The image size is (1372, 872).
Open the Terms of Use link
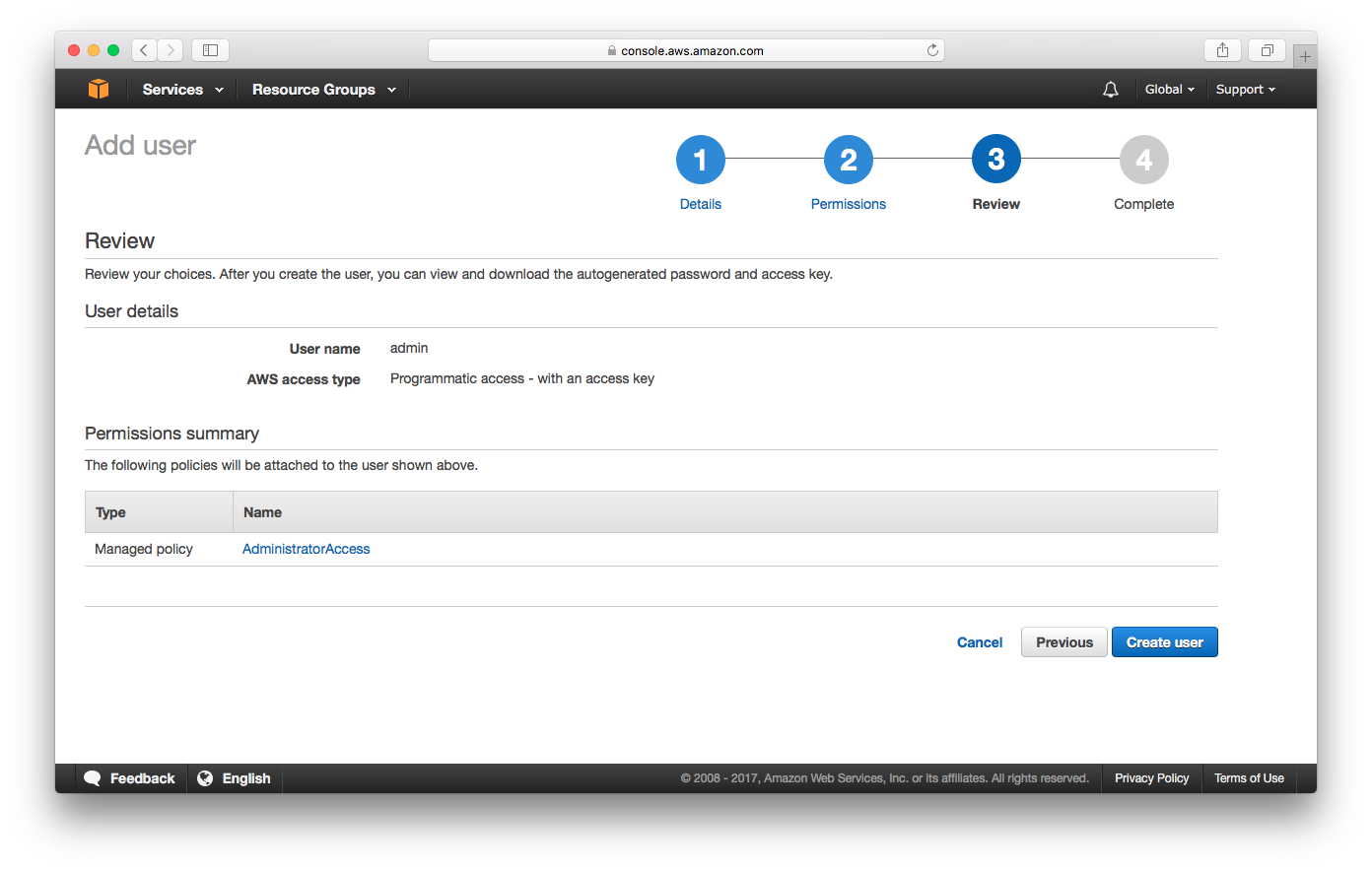click(x=1250, y=778)
